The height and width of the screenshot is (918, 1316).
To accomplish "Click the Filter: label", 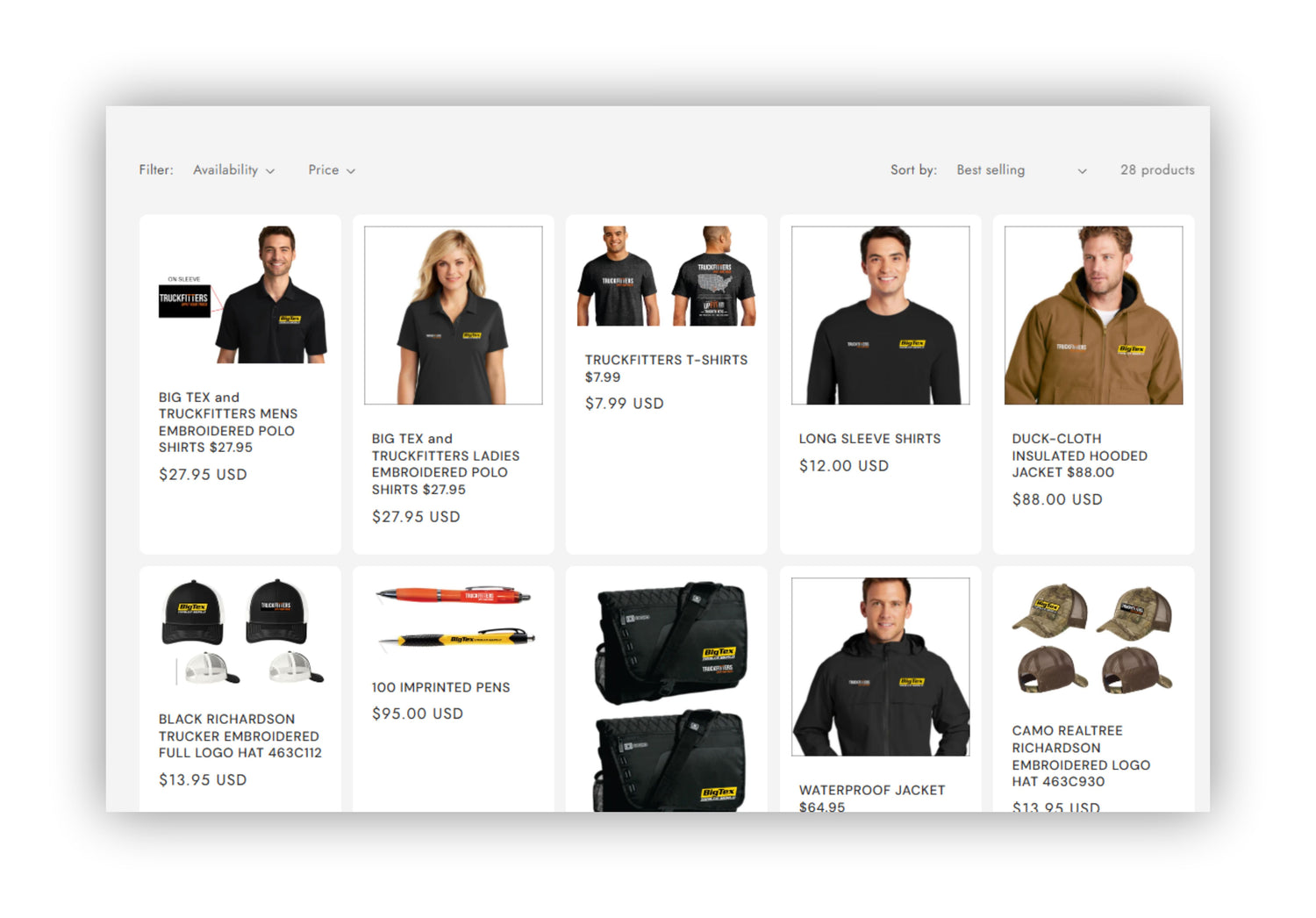I will (156, 170).
